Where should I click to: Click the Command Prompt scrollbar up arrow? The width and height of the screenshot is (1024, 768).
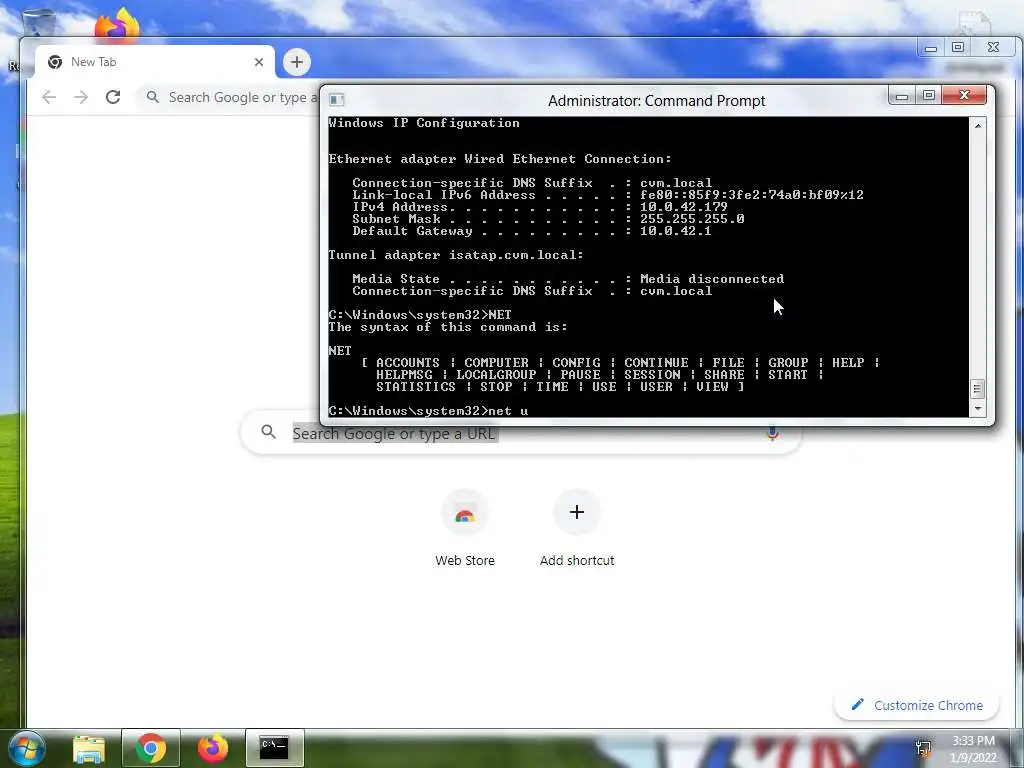click(x=978, y=125)
